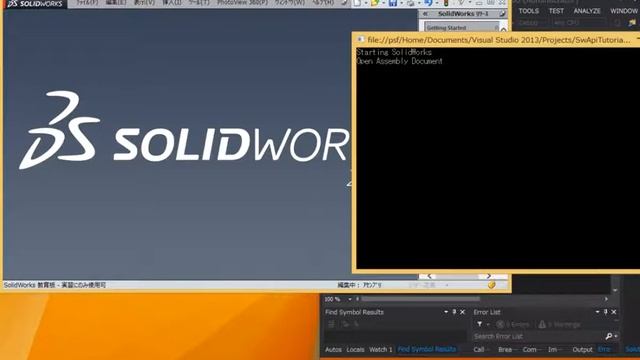
Task: Toggle the Warnings filter in Error List
Action: [x=560, y=324]
